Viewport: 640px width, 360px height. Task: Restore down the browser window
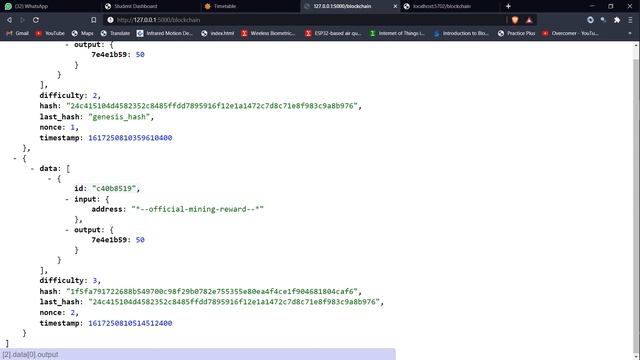611,6
